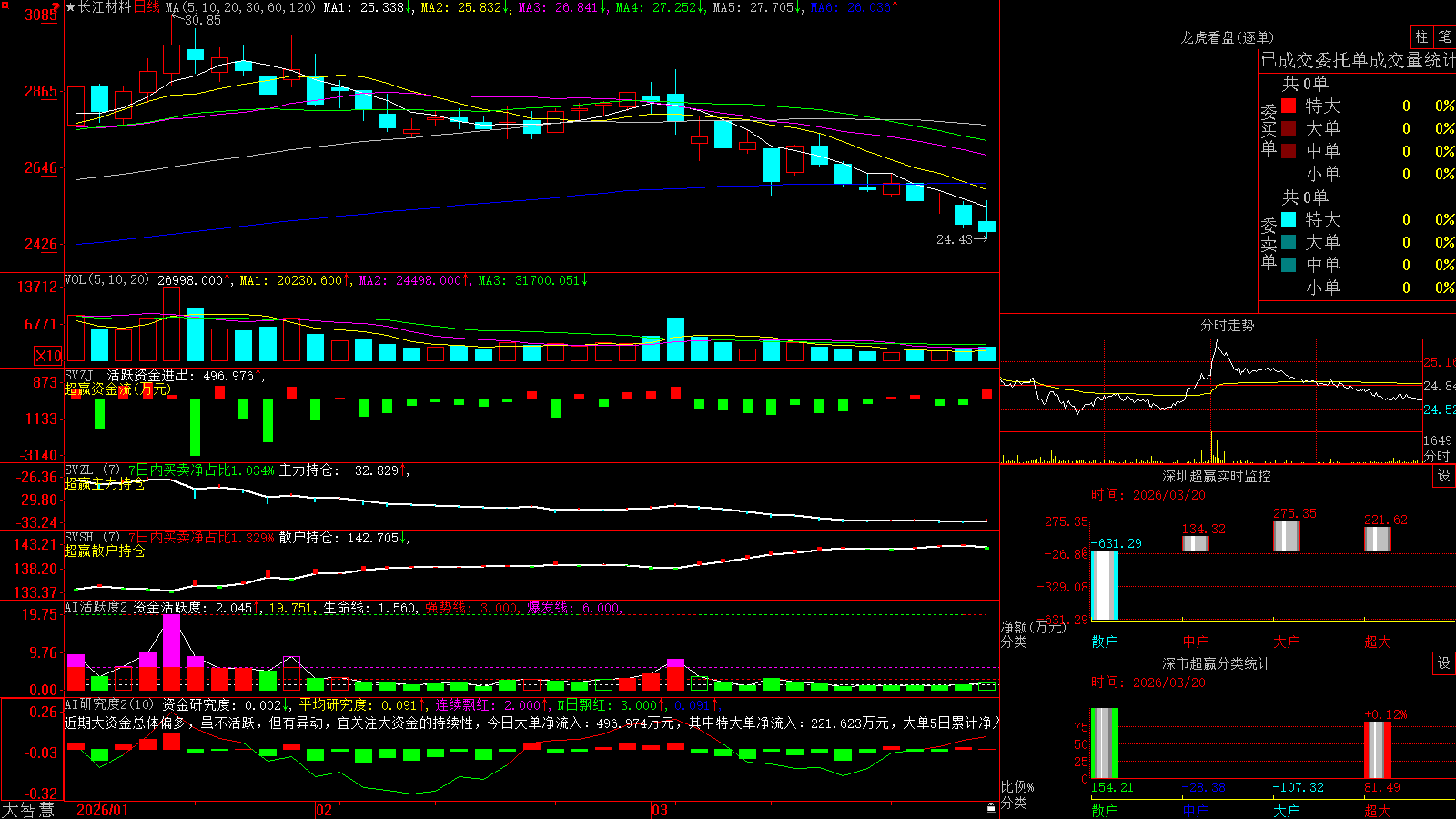This screenshot has width=1456, height=819.
Task: Select the 散户 bar in 深圳超赢实时监控
Action: tap(1105, 585)
